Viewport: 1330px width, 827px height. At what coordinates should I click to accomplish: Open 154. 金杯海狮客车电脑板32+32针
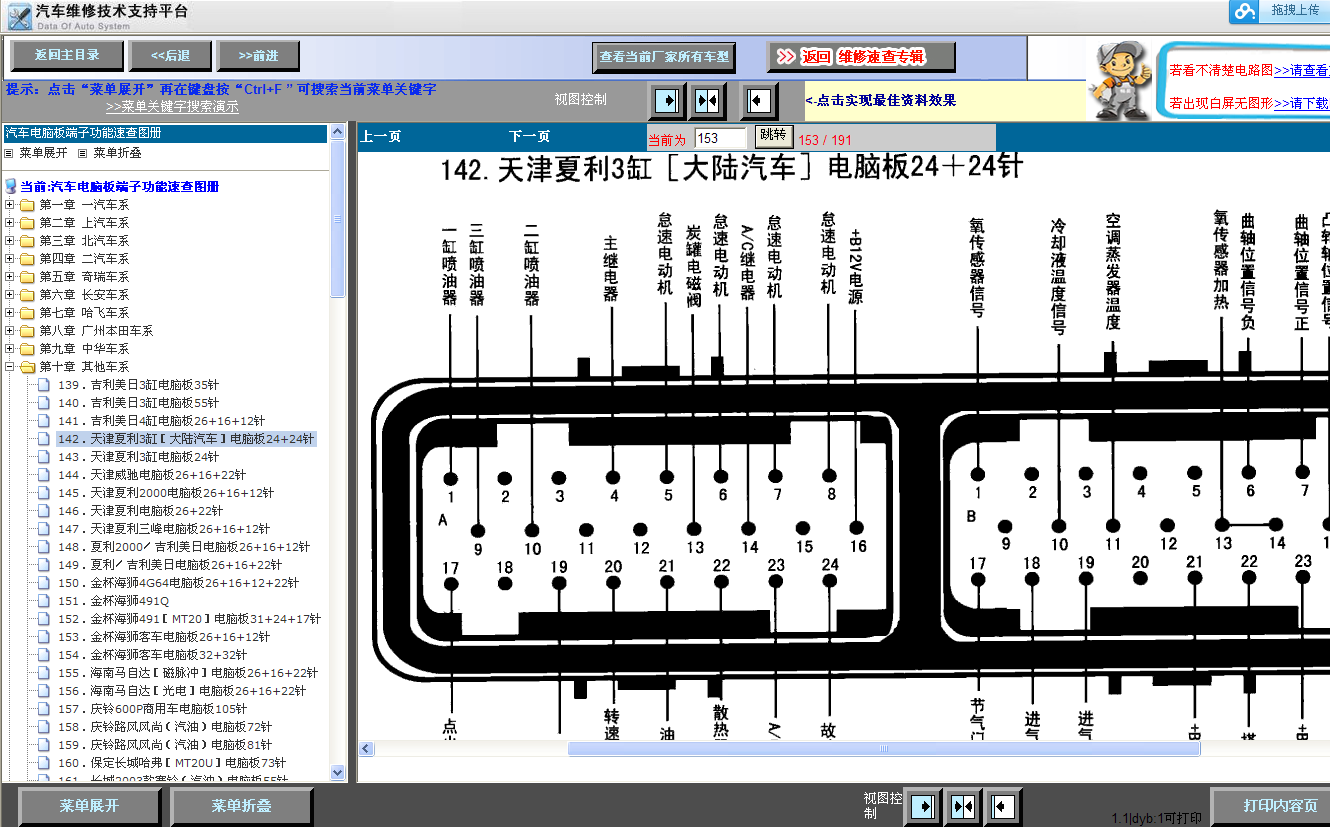coord(152,655)
